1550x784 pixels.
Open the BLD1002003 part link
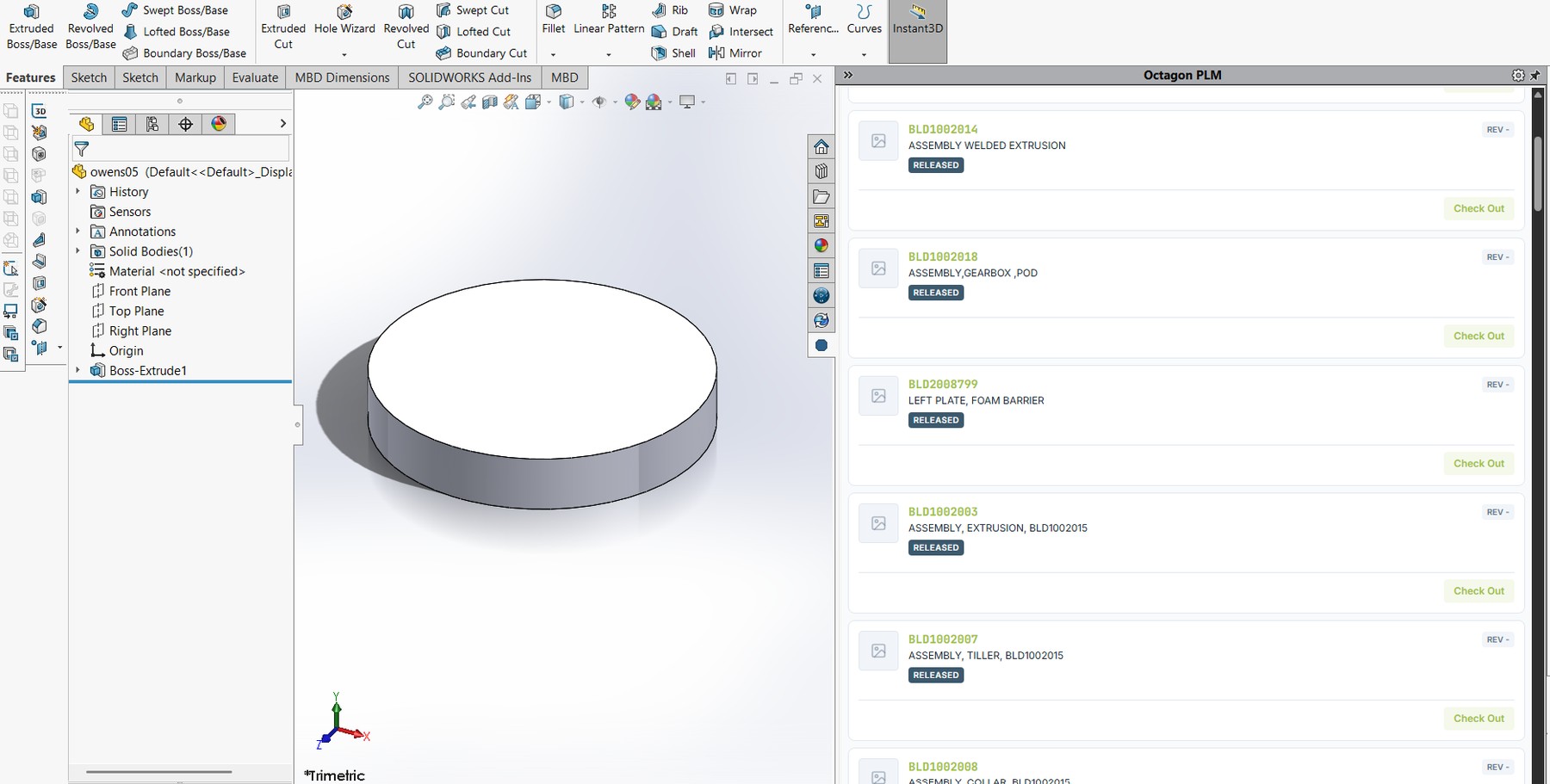(x=943, y=511)
